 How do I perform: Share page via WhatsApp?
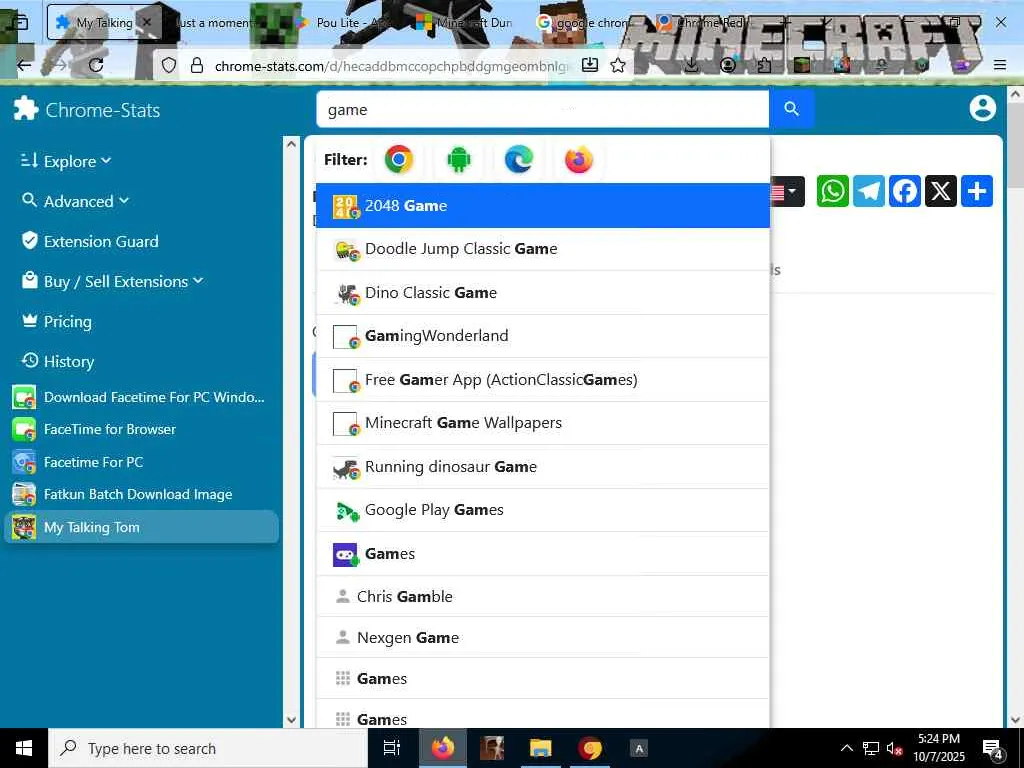(x=833, y=191)
